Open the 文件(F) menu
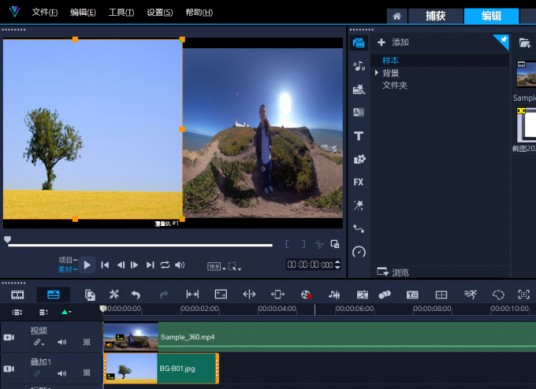Screen dimensions: 536x389 (x=45, y=13)
